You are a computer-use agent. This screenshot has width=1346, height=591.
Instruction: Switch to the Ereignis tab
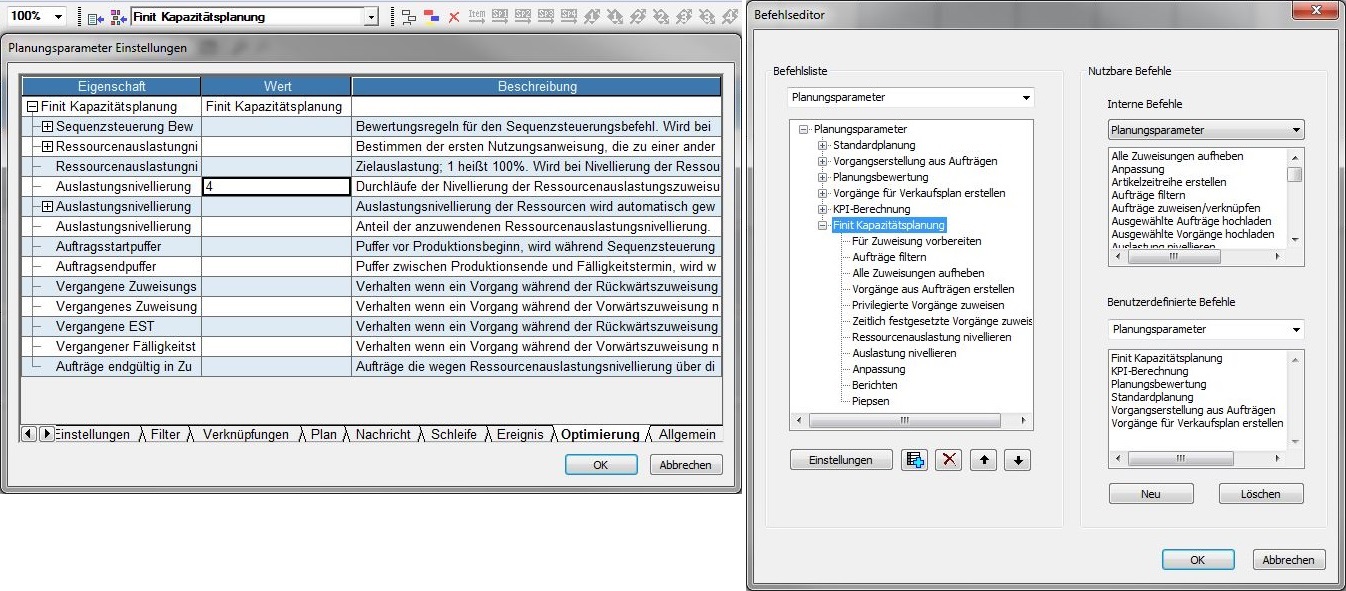click(x=520, y=435)
